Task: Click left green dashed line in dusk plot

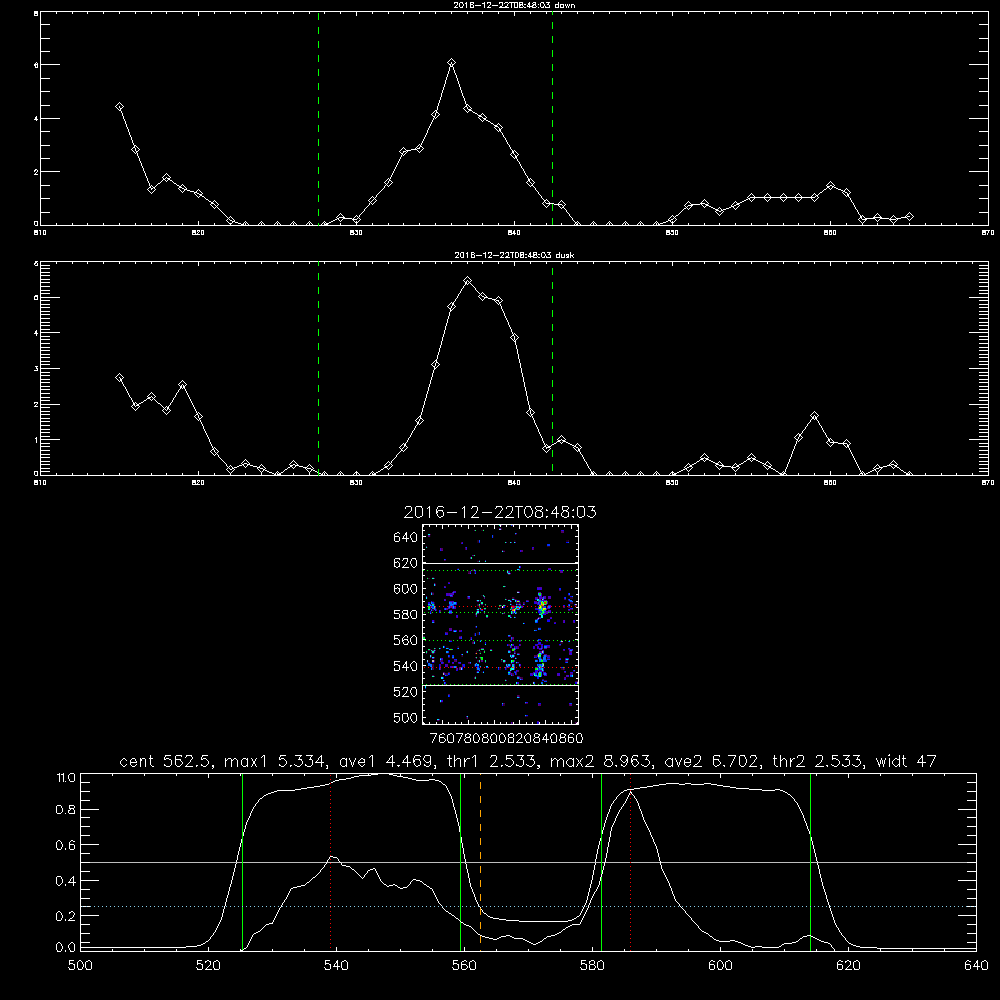Action: 318,368
